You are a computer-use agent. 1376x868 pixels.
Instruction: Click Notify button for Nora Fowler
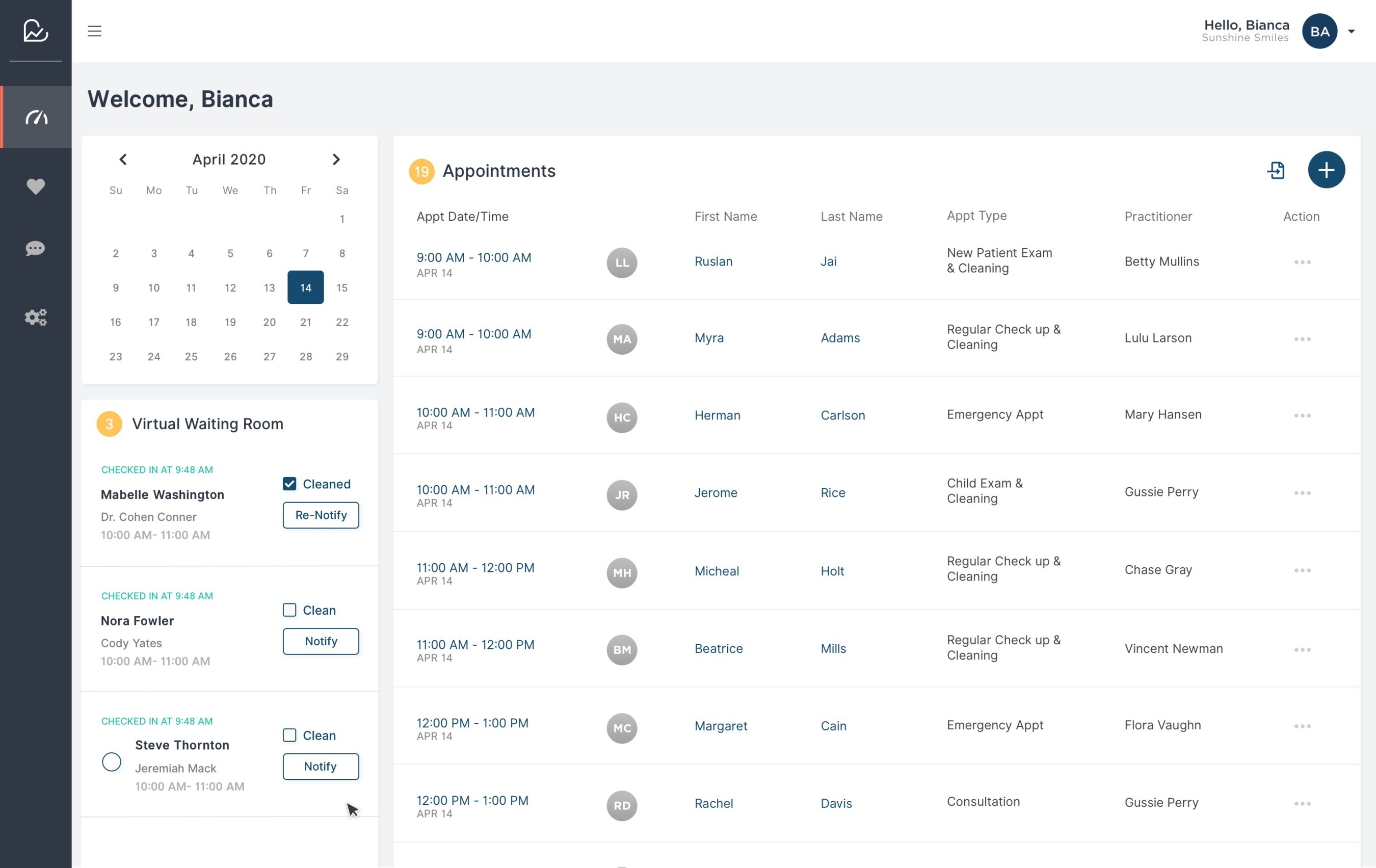click(x=321, y=641)
